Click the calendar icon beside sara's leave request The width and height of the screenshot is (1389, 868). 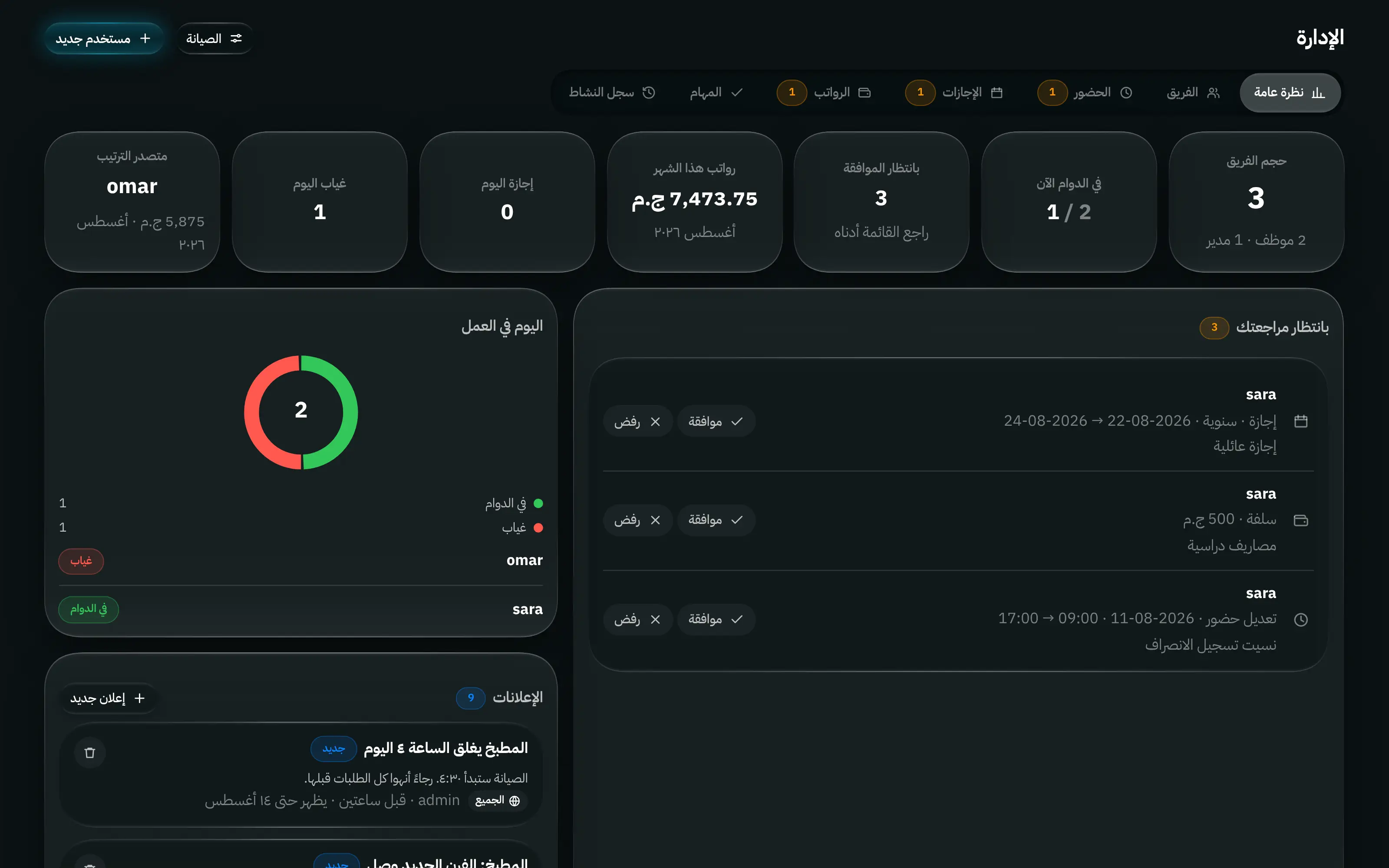[x=1300, y=421]
